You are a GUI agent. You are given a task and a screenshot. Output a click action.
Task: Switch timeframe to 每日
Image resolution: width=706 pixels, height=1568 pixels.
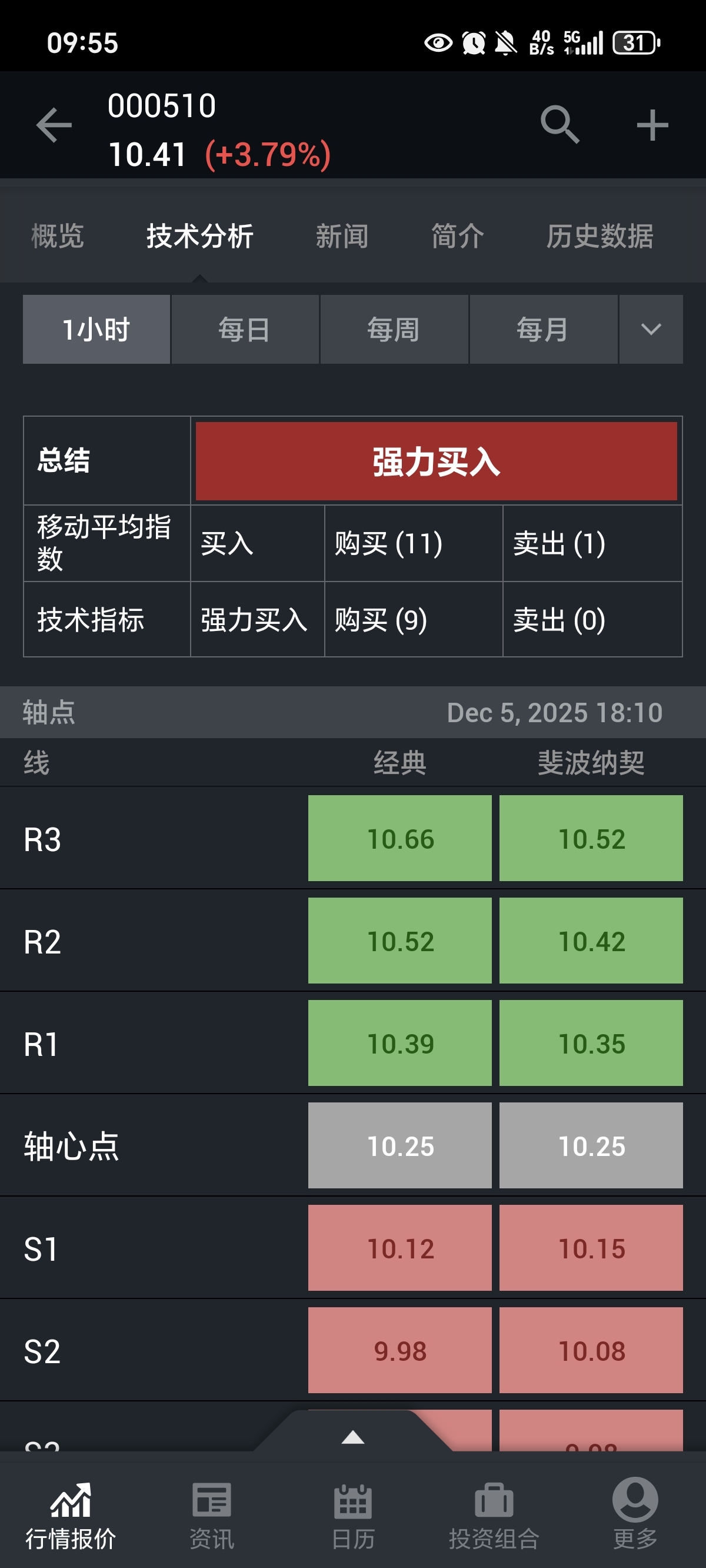tap(245, 329)
